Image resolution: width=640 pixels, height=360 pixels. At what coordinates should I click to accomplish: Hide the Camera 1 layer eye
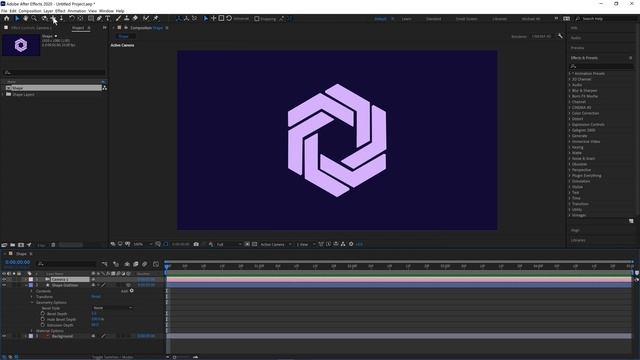(x=4, y=280)
